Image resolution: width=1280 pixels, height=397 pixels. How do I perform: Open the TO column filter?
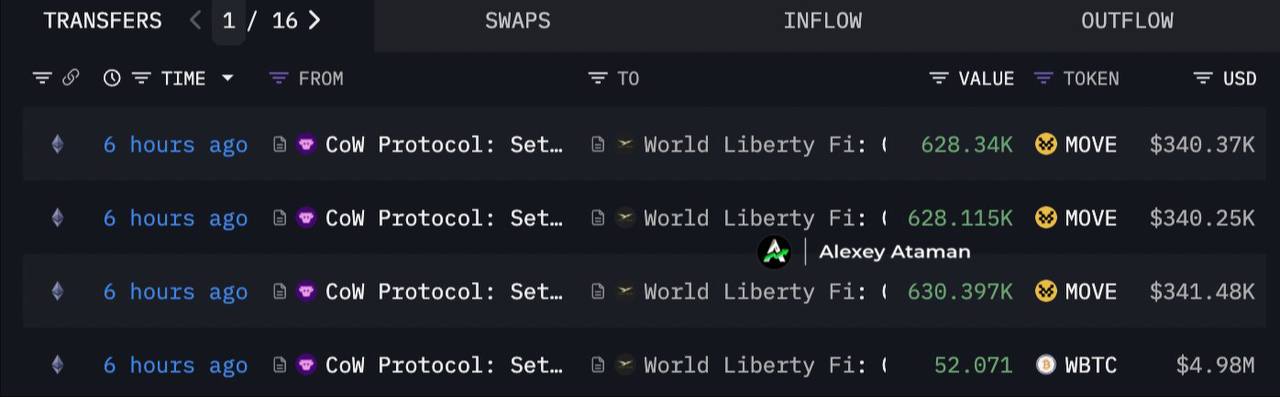597,78
